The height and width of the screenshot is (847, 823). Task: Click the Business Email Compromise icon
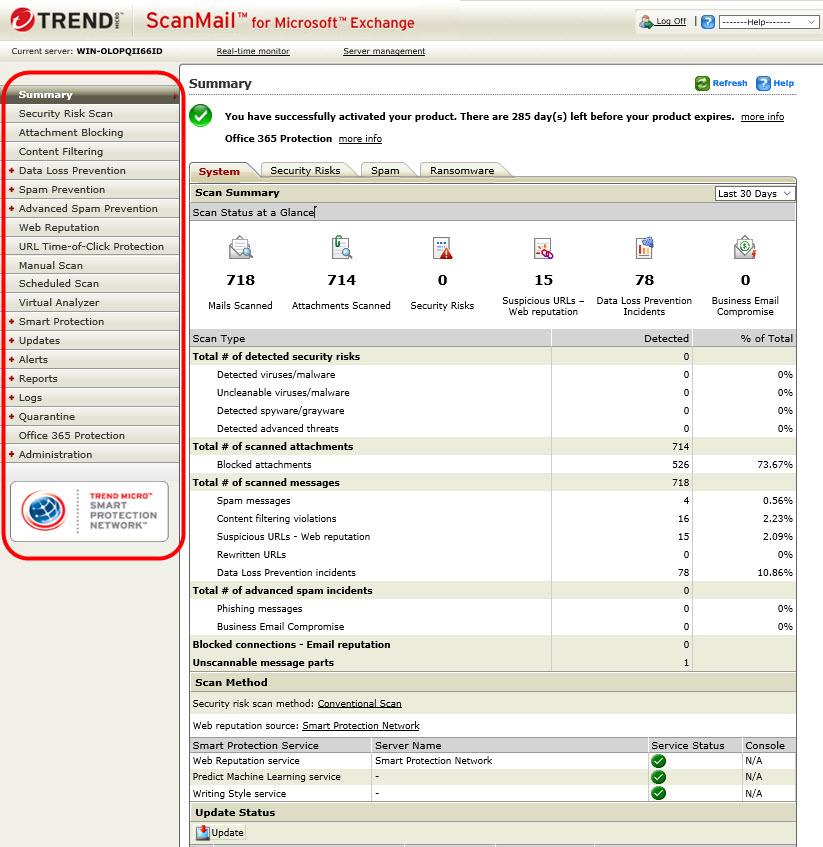(745, 248)
